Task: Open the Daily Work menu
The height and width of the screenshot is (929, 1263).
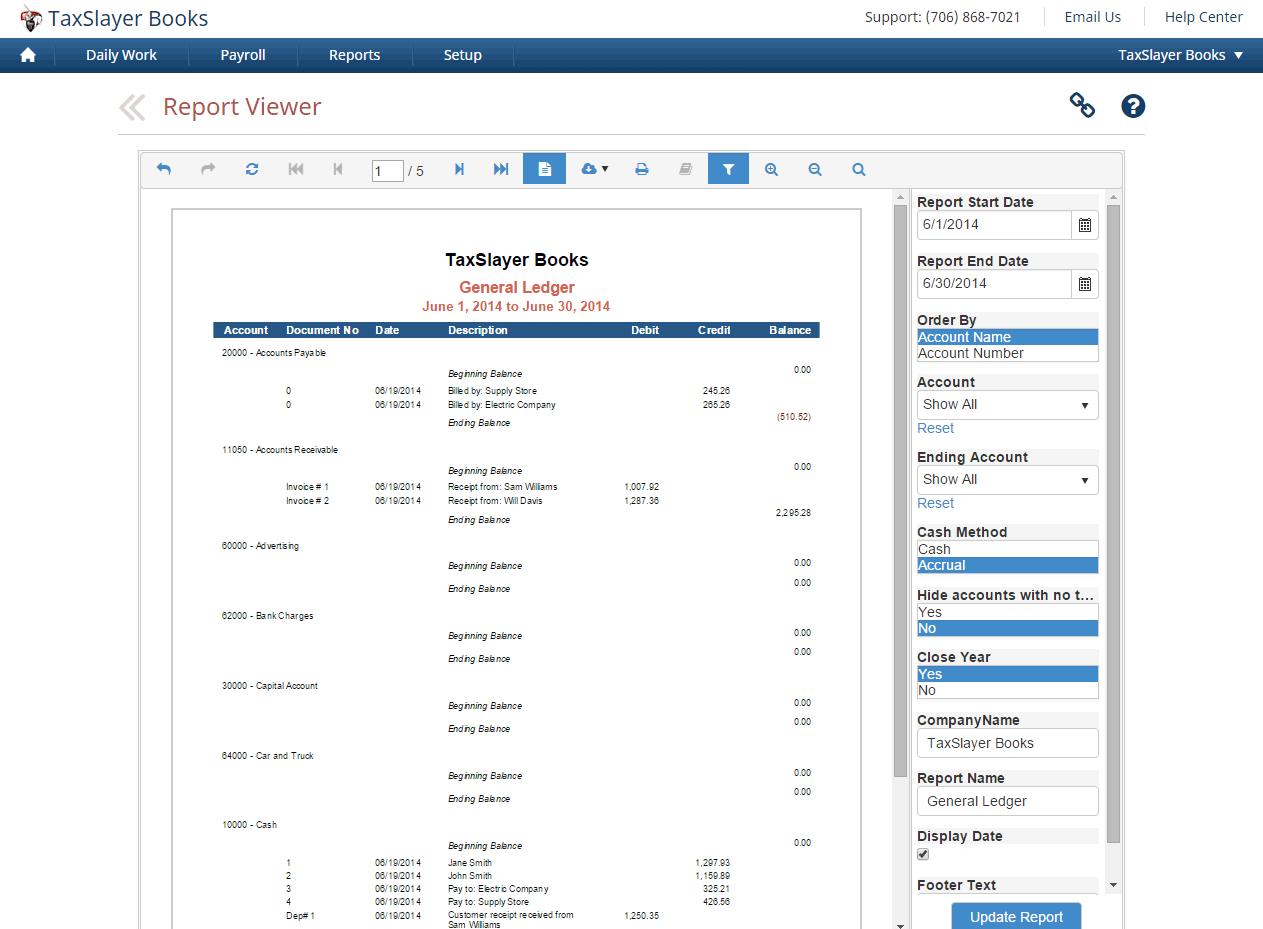Action: [x=121, y=55]
